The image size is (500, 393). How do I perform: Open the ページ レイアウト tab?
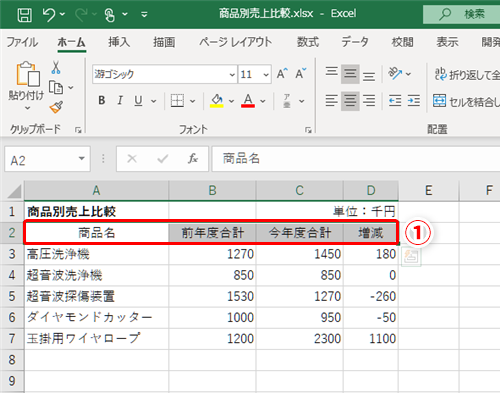coord(235,42)
